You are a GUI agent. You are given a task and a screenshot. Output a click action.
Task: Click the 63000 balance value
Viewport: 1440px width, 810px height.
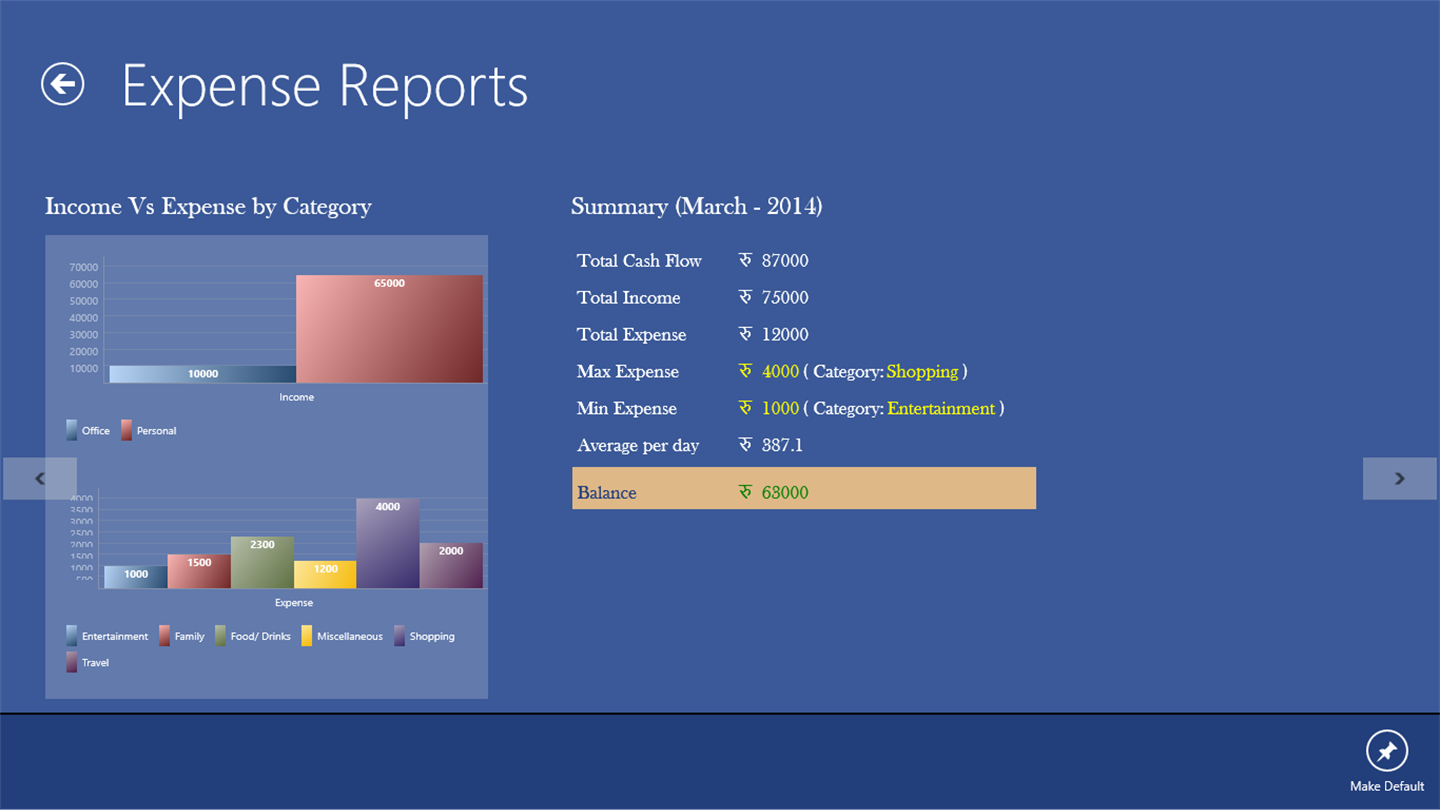[785, 493]
